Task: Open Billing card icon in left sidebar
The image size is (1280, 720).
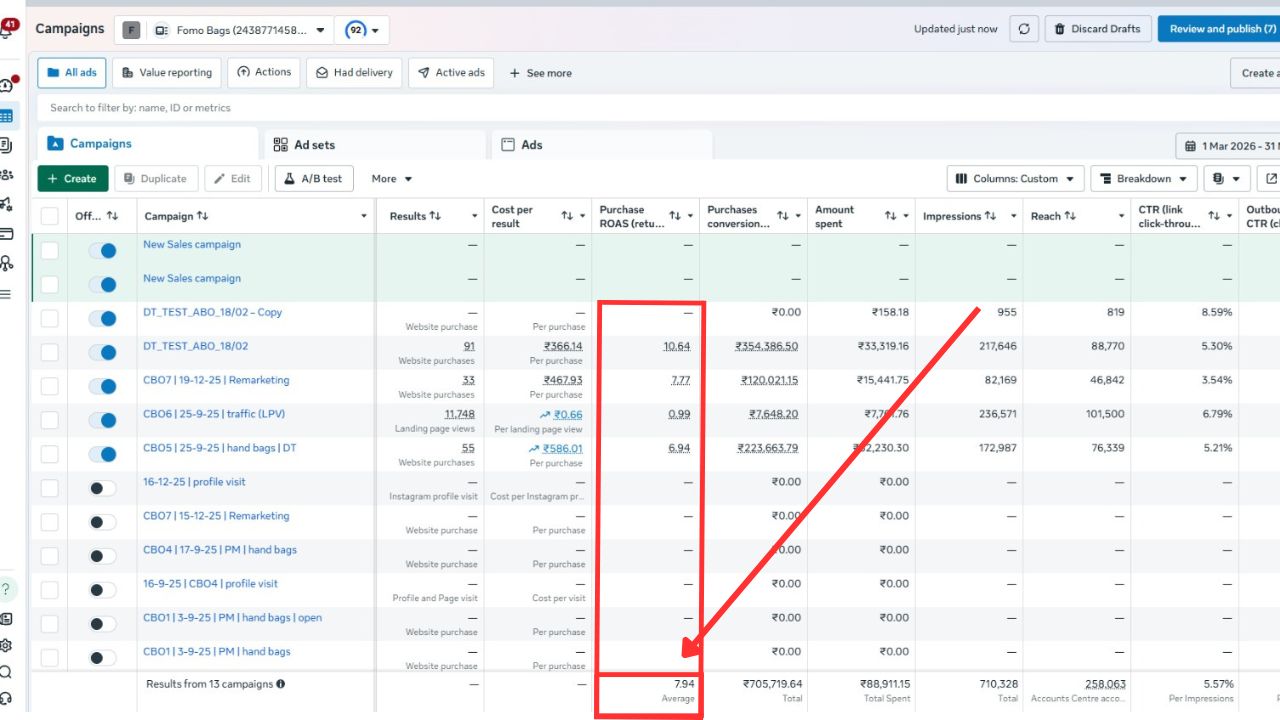Action: pyautogui.click(x=7, y=234)
